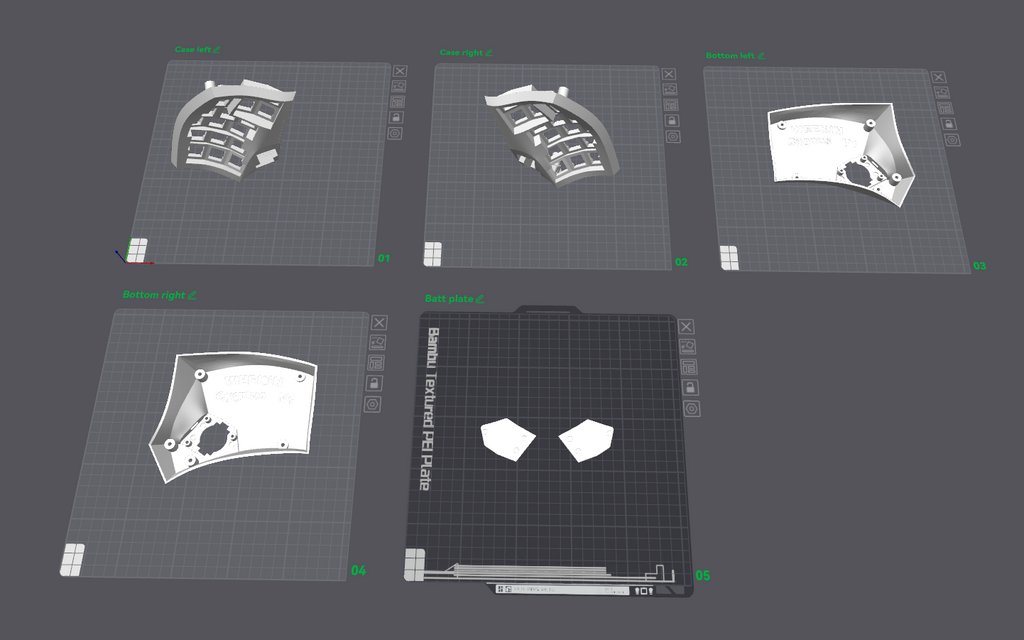Auto orient objects on Case right plate
Viewport: 1024px width, 640px height.
click(670, 89)
